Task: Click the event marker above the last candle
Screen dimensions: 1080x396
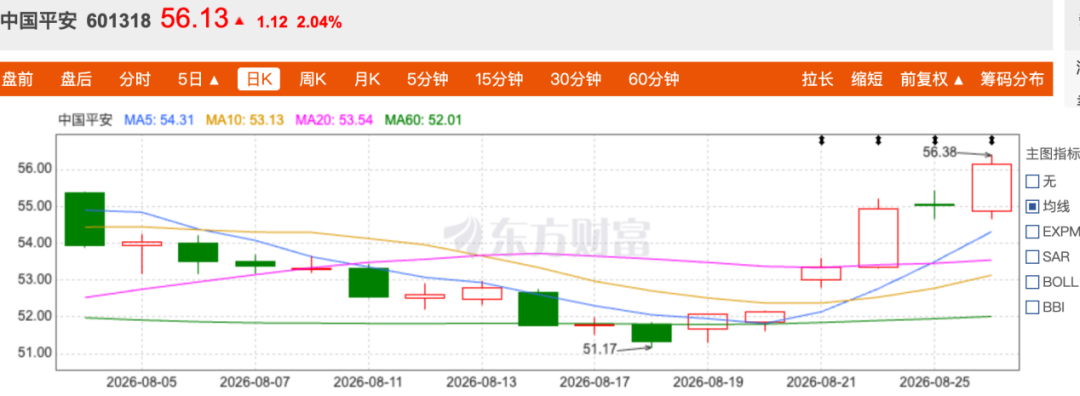Action: coord(991,140)
